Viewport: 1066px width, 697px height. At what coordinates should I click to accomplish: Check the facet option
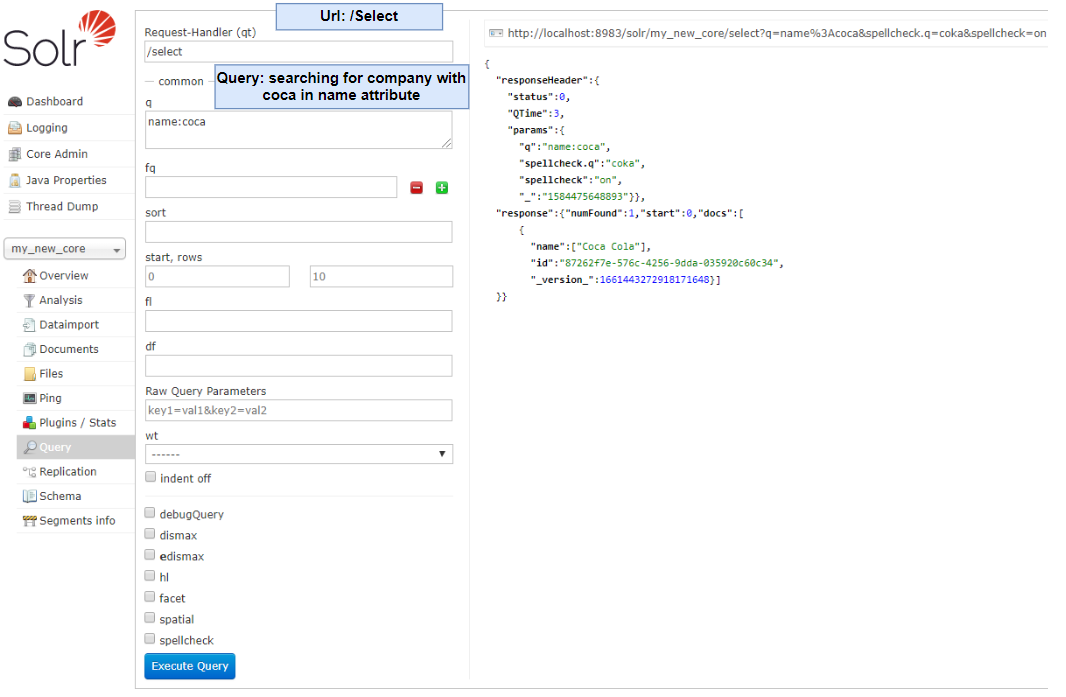click(x=150, y=597)
